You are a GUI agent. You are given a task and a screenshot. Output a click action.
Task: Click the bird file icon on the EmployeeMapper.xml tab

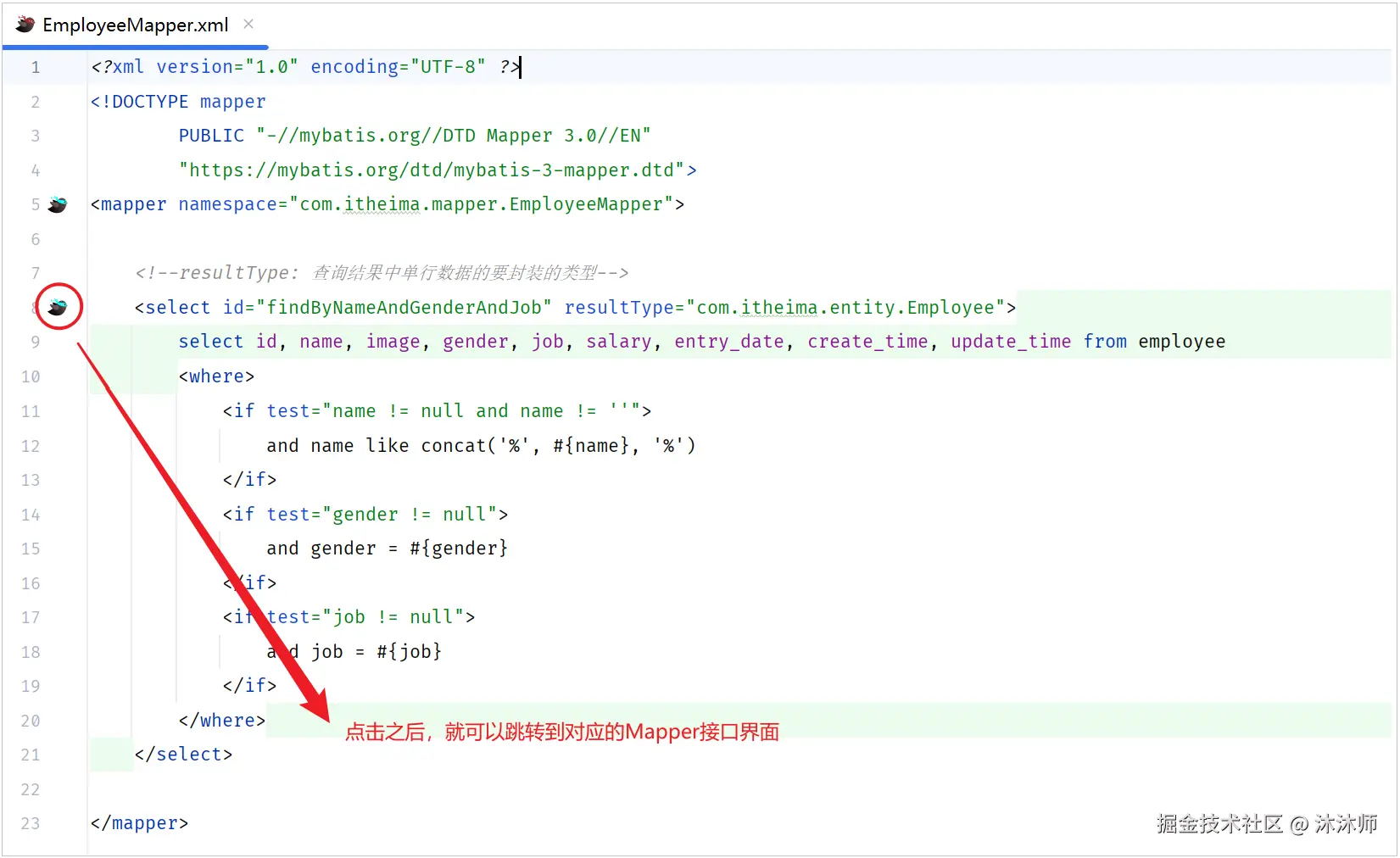(x=25, y=25)
